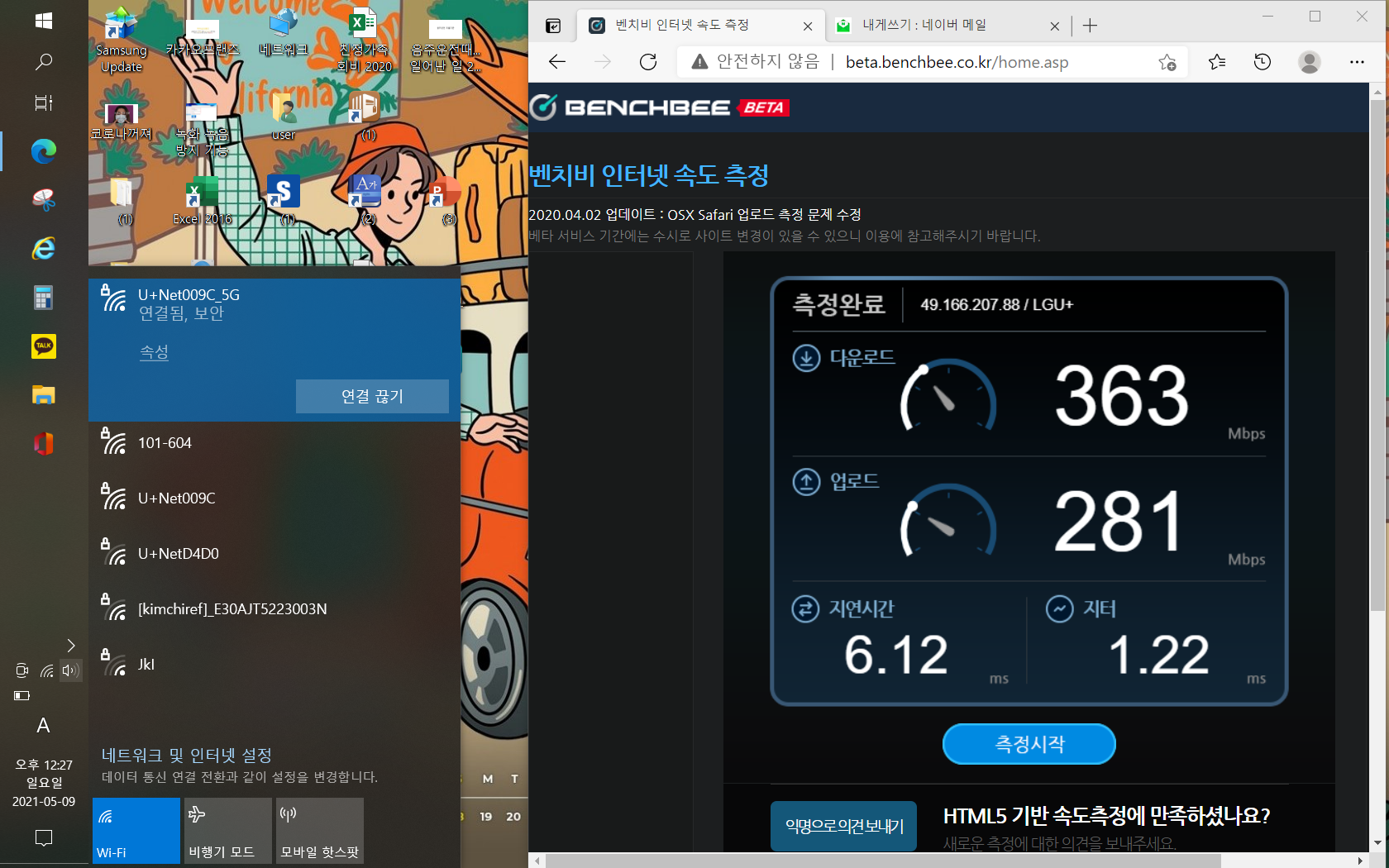Viewport: 1389px width, 868px height.
Task: Launch Internet Explorer from taskbar
Action: pyautogui.click(x=44, y=248)
